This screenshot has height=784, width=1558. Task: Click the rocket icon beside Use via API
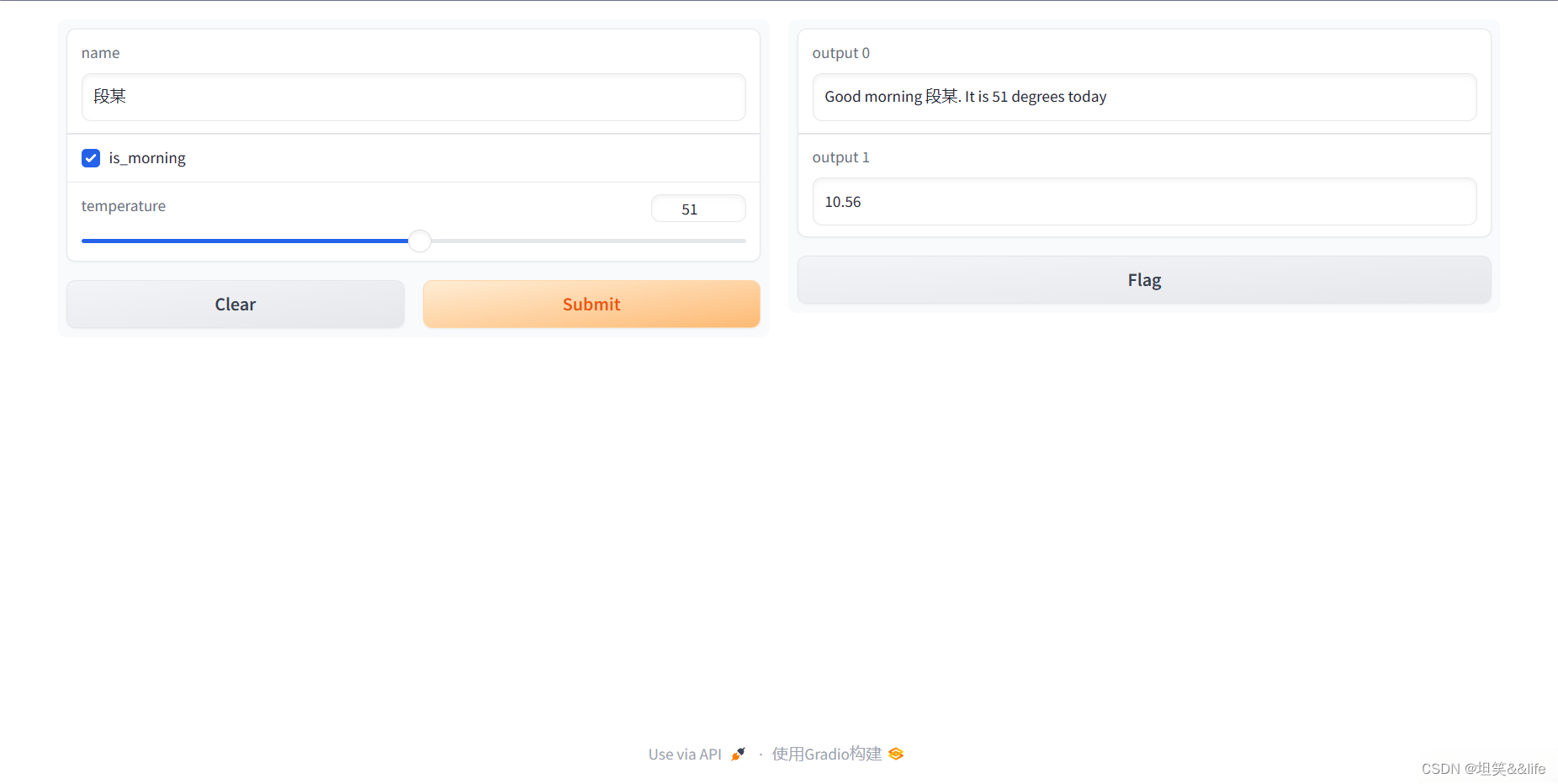(x=738, y=755)
